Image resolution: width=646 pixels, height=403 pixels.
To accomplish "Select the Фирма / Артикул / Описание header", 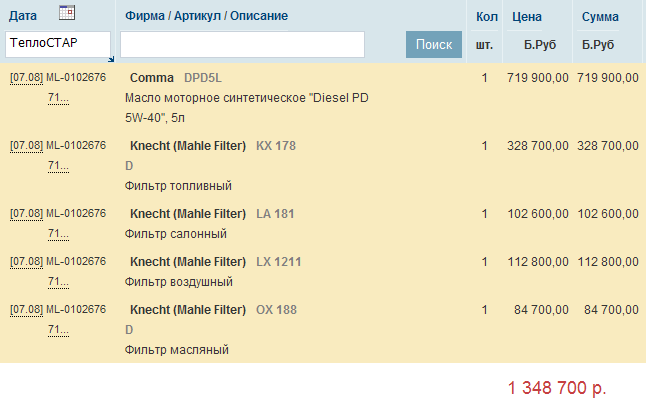I will (207, 17).
